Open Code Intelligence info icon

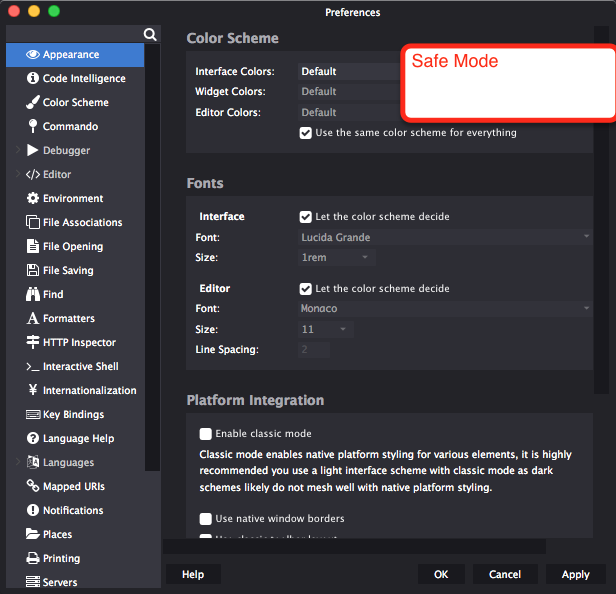pyautogui.click(x=33, y=78)
